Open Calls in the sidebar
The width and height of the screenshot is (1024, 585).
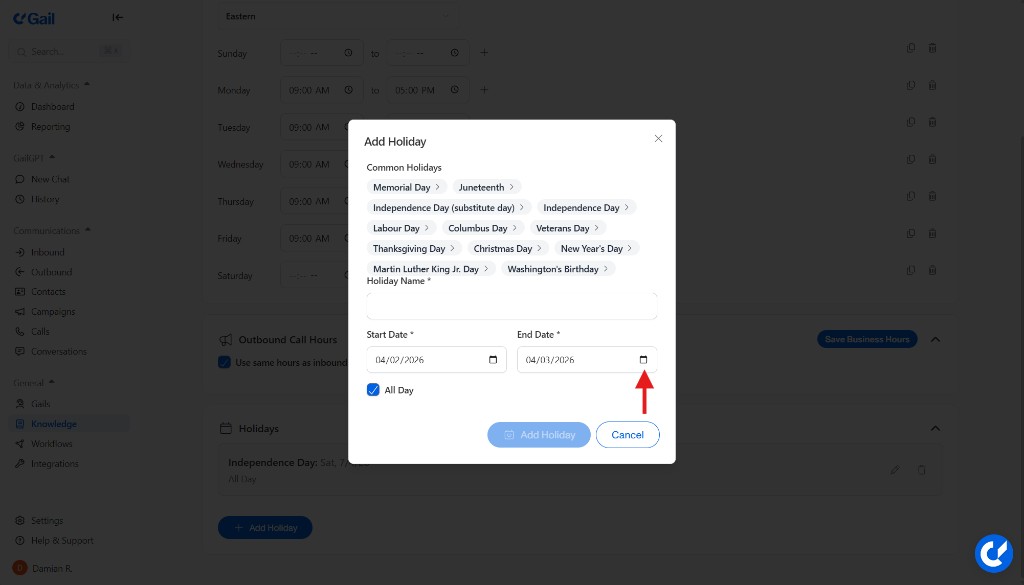[40, 332]
